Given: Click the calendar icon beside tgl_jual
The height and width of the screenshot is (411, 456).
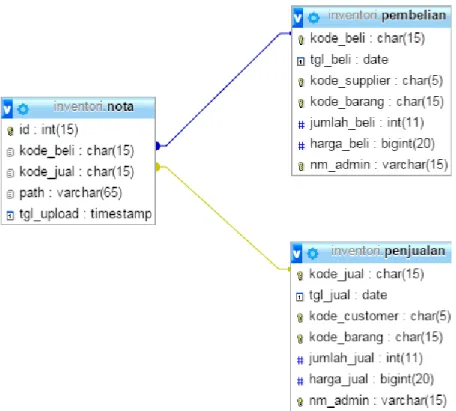Looking at the screenshot, I should click(x=300, y=296).
